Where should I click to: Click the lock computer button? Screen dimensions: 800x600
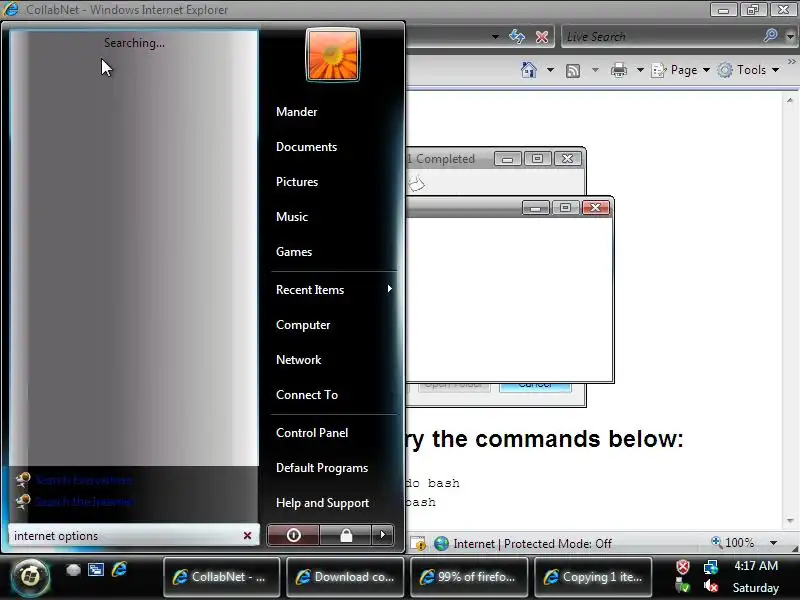coord(346,535)
